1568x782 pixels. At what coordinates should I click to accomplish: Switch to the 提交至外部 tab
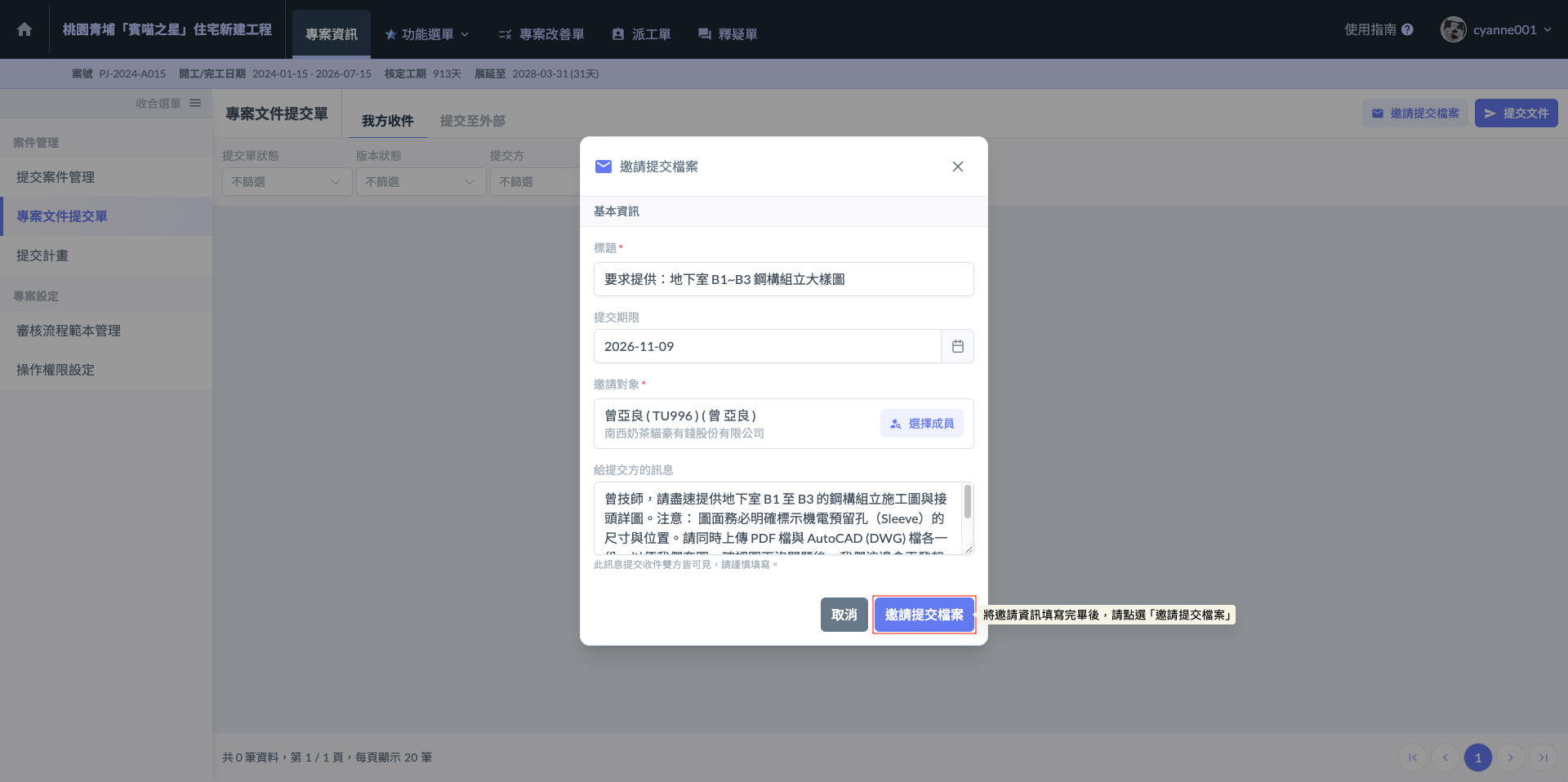[x=473, y=121]
